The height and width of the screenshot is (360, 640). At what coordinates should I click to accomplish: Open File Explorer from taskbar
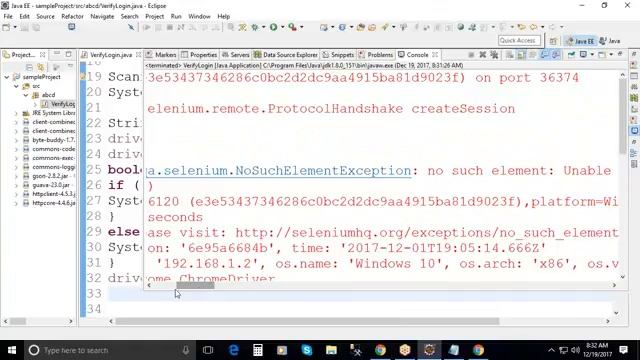(331, 350)
